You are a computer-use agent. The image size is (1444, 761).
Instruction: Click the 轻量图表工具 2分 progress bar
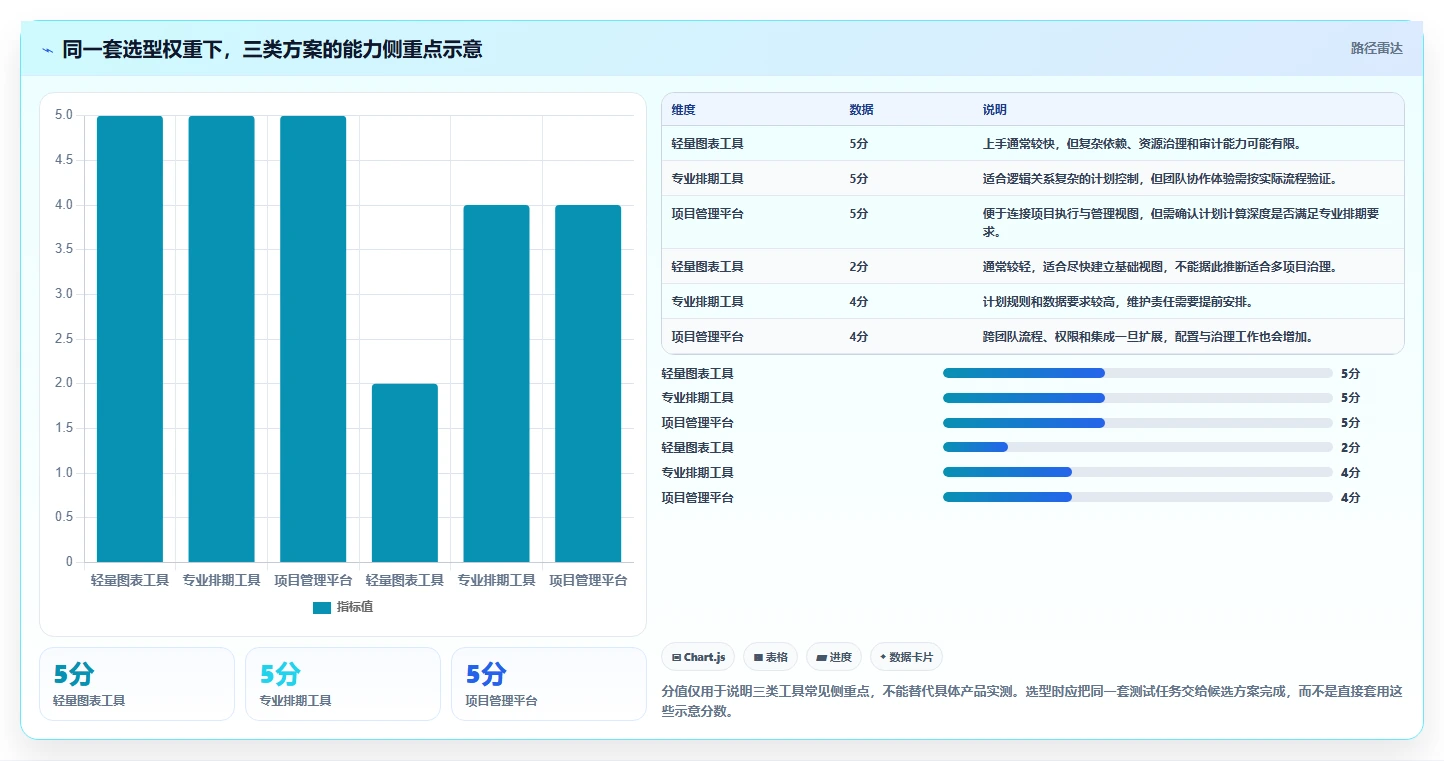[1138, 447]
